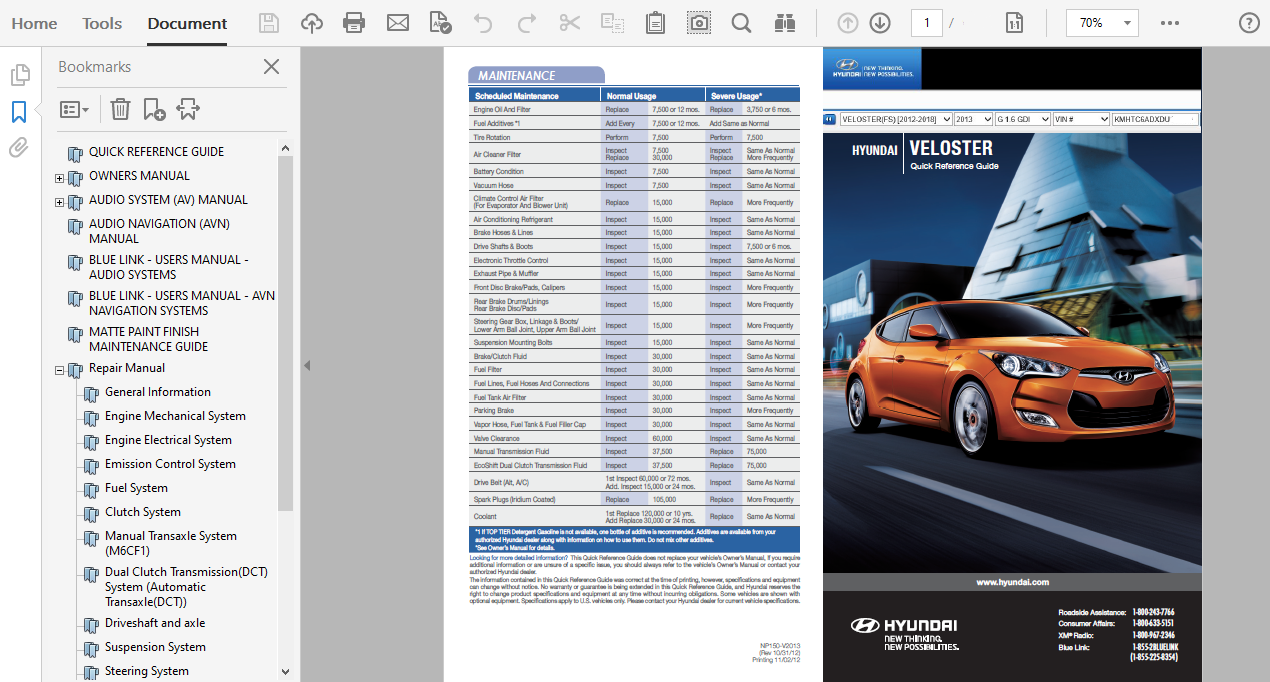1270x682 pixels.
Task: Open the BLUE LINK Audio Systems manual
Action: pos(180,267)
